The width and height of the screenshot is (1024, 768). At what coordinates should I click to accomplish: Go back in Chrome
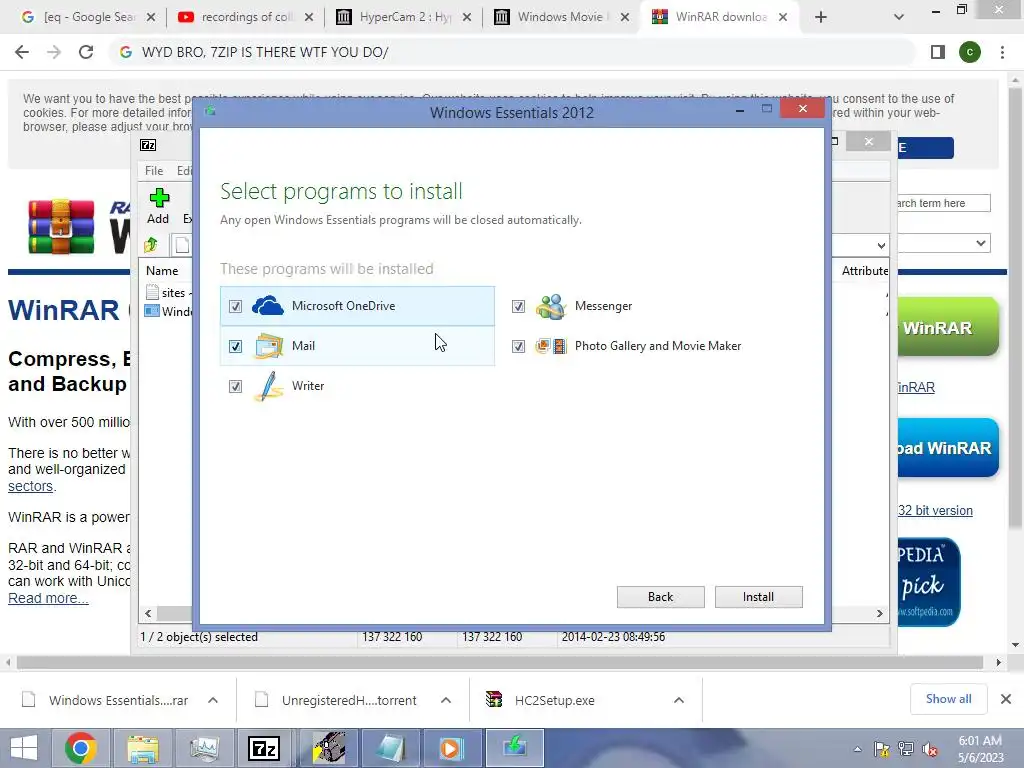22,52
